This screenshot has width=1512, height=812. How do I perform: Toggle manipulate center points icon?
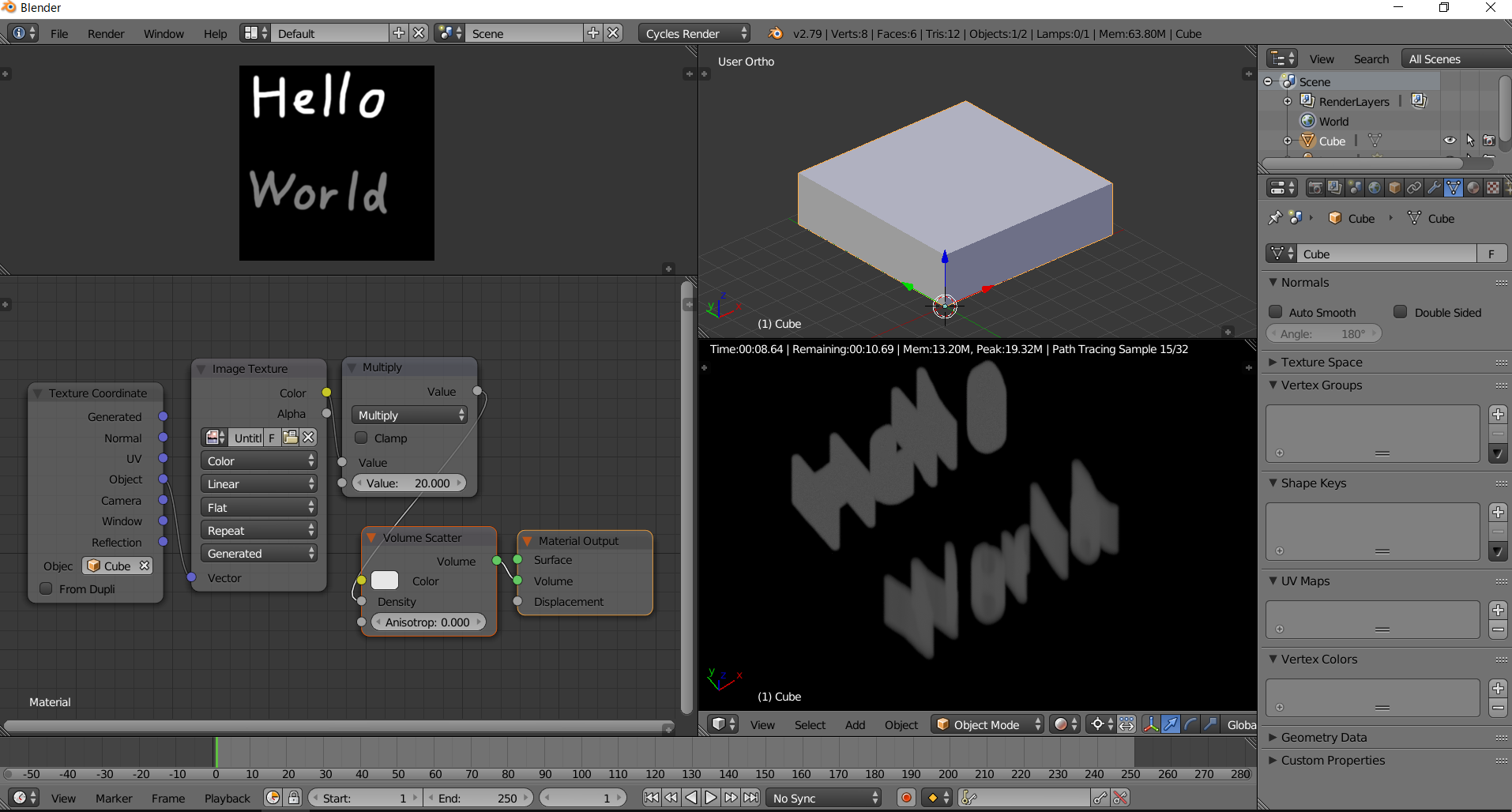click(x=1127, y=724)
